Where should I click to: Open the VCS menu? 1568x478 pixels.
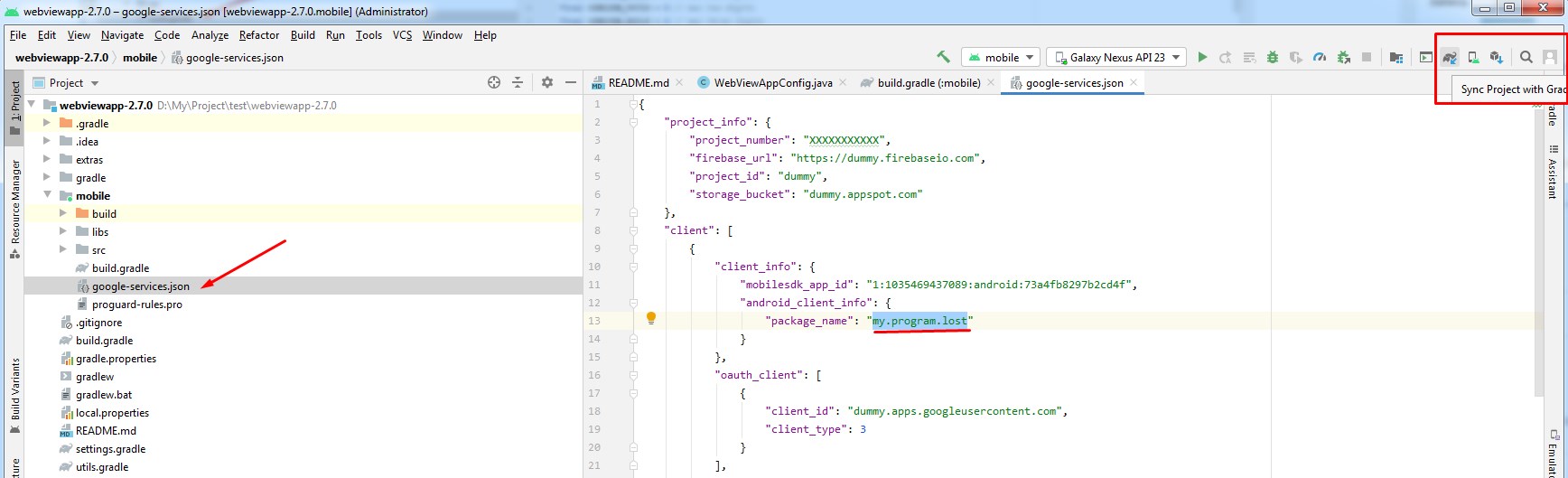(402, 35)
